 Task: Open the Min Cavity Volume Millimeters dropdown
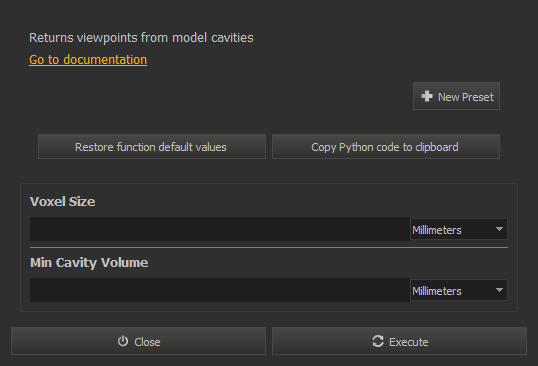459,290
